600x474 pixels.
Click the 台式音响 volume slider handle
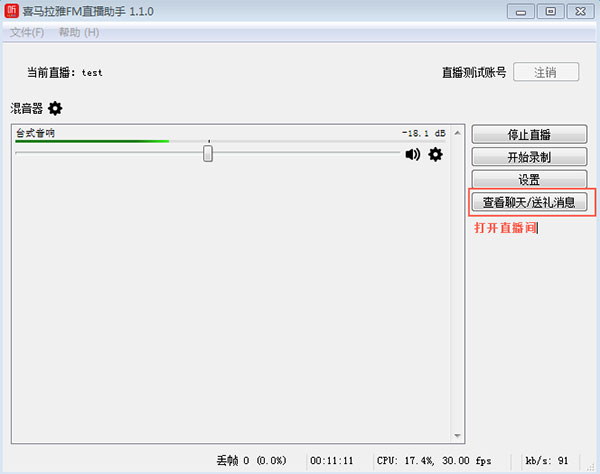click(208, 153)
